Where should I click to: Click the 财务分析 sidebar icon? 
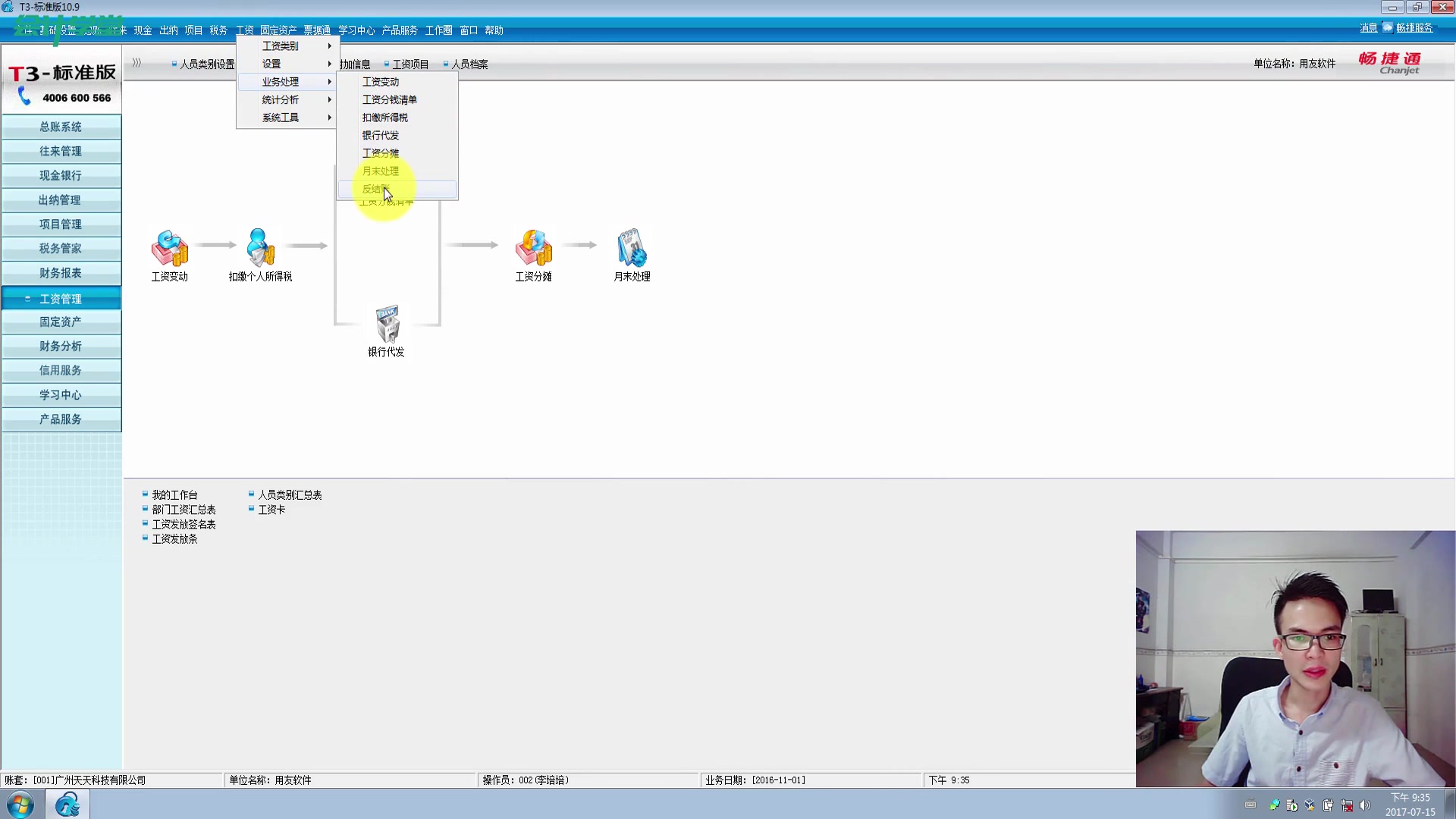[60, 345]
